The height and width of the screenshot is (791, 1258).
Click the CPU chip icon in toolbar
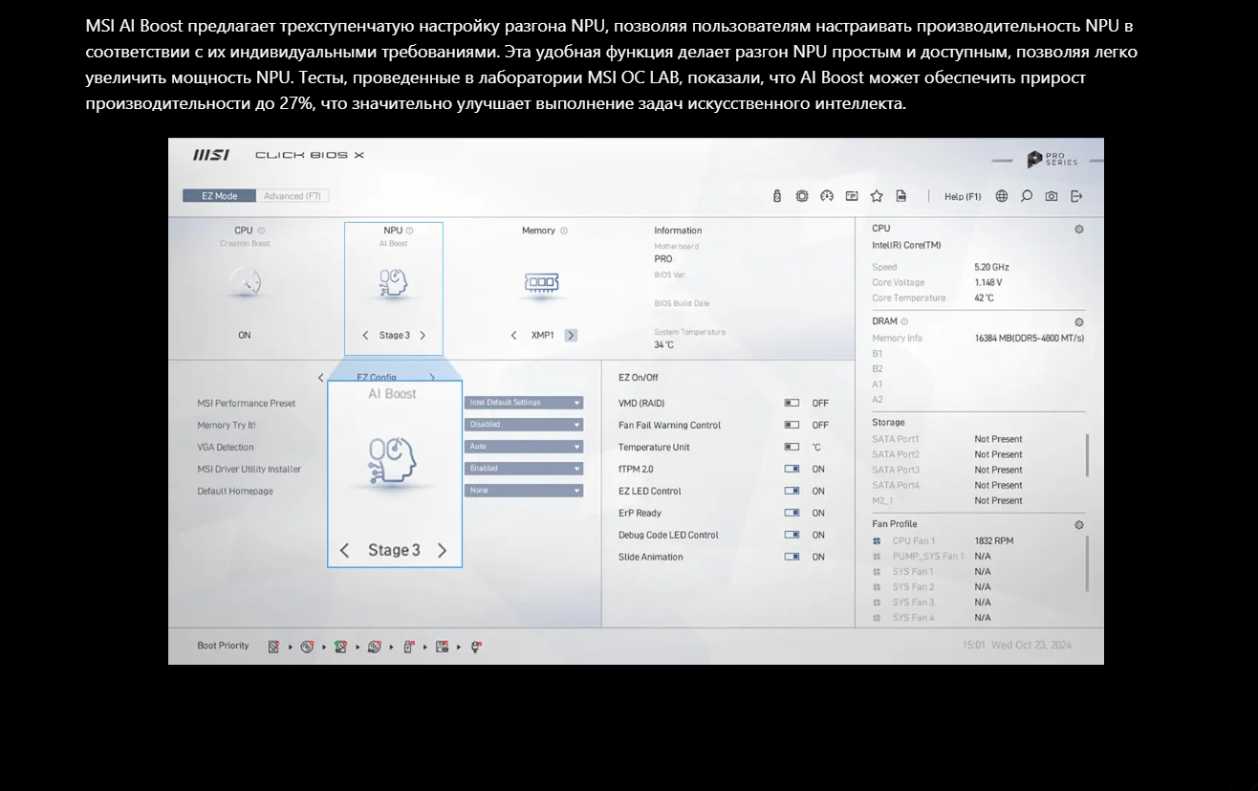[x=802, y=196]
